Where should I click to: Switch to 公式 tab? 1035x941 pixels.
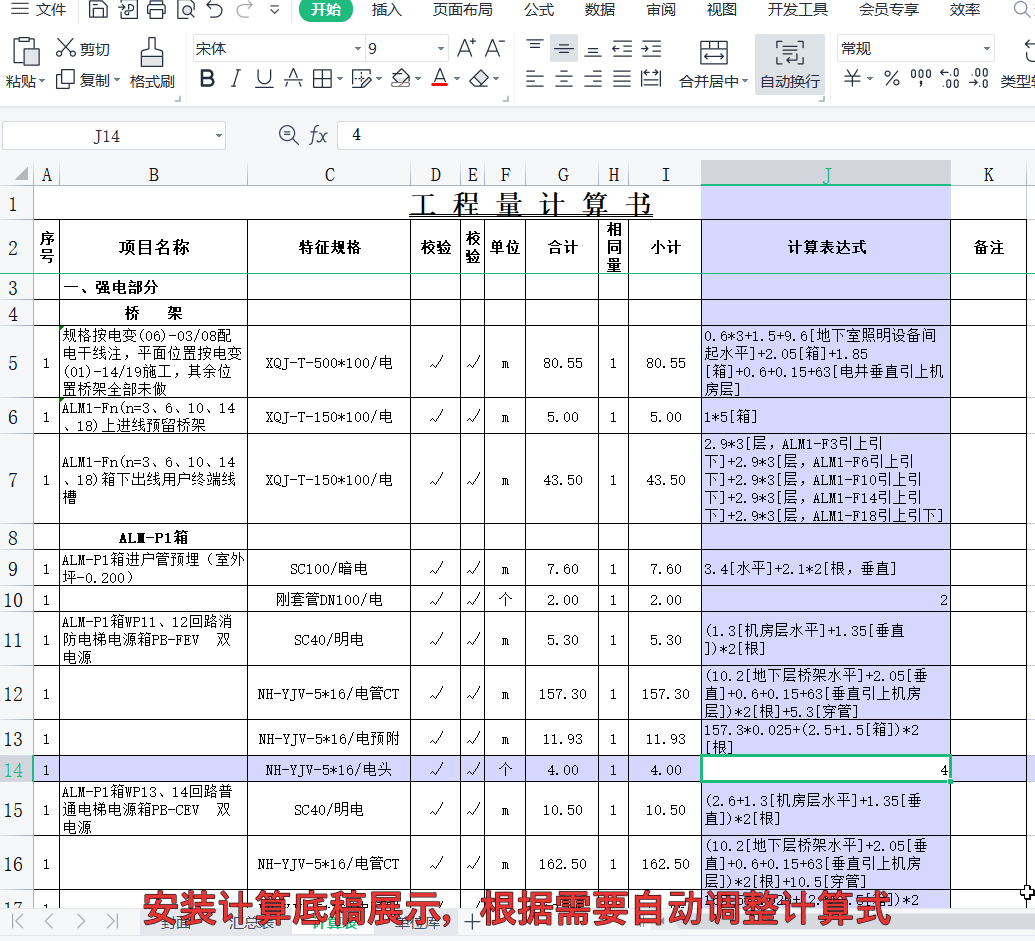[x=539, y=9]
